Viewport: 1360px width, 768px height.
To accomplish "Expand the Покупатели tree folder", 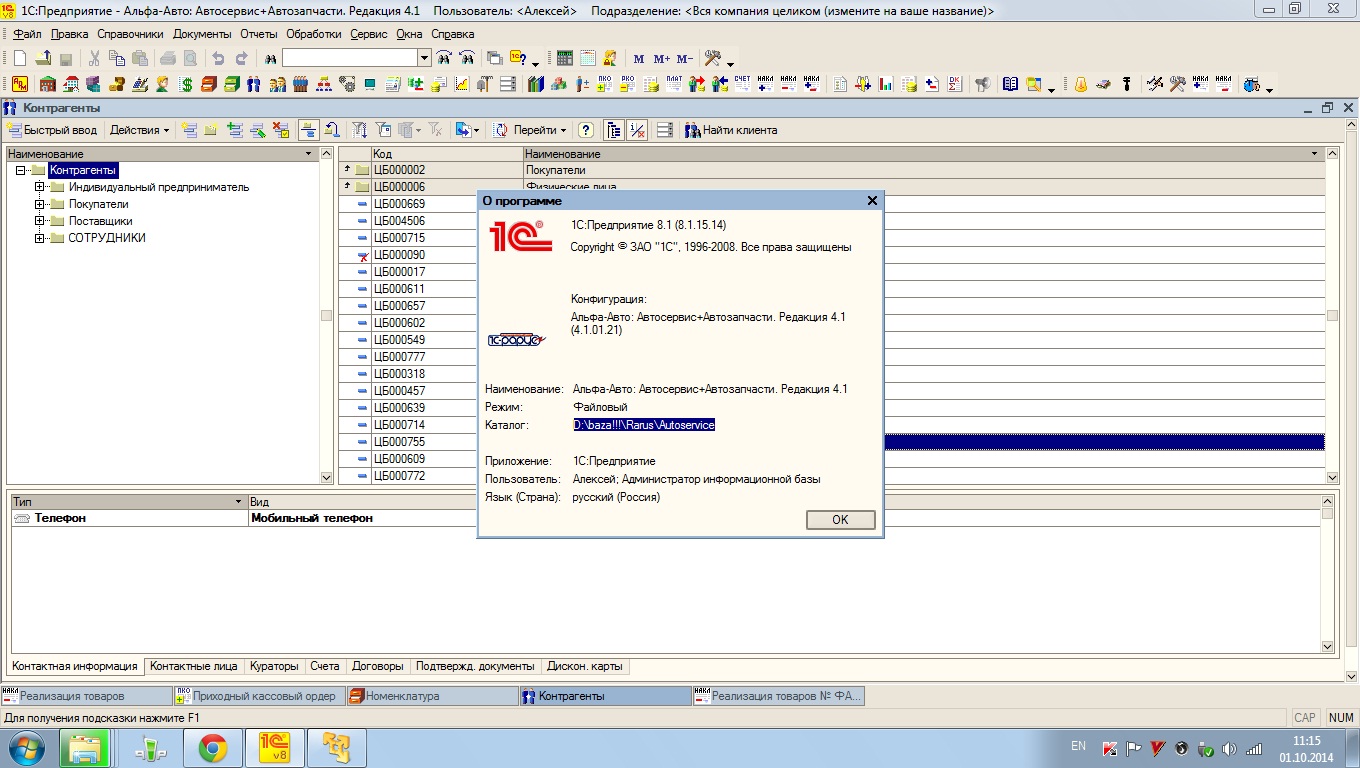I will [40, 204].
